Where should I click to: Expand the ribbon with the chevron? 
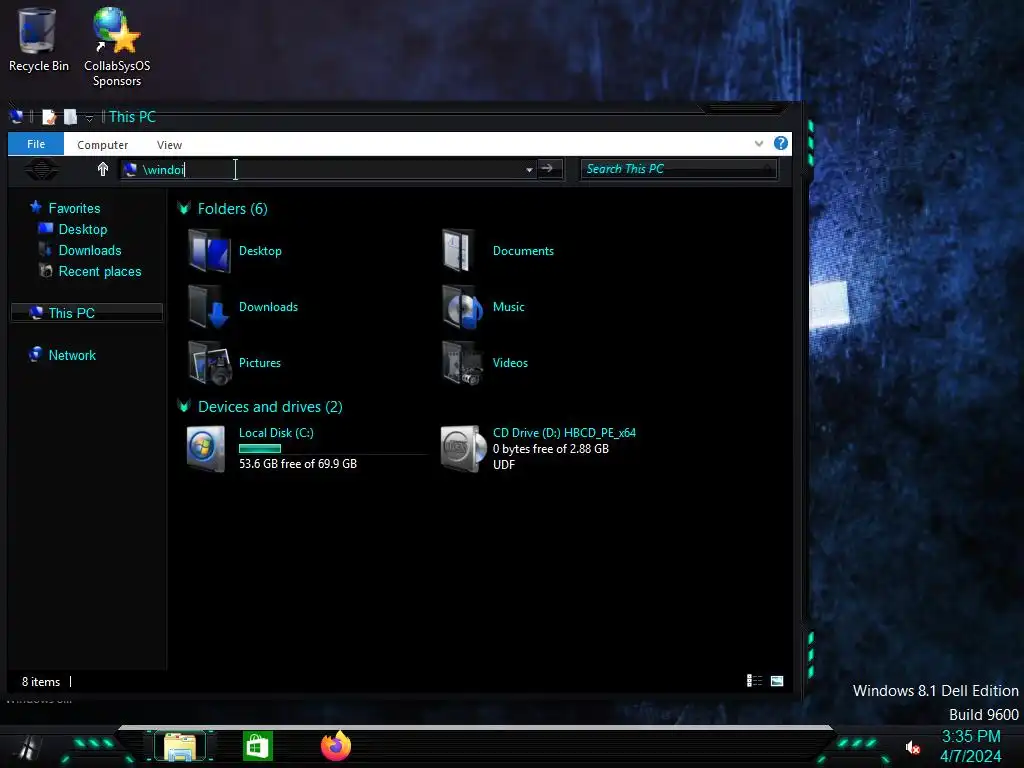click(759, 144)
